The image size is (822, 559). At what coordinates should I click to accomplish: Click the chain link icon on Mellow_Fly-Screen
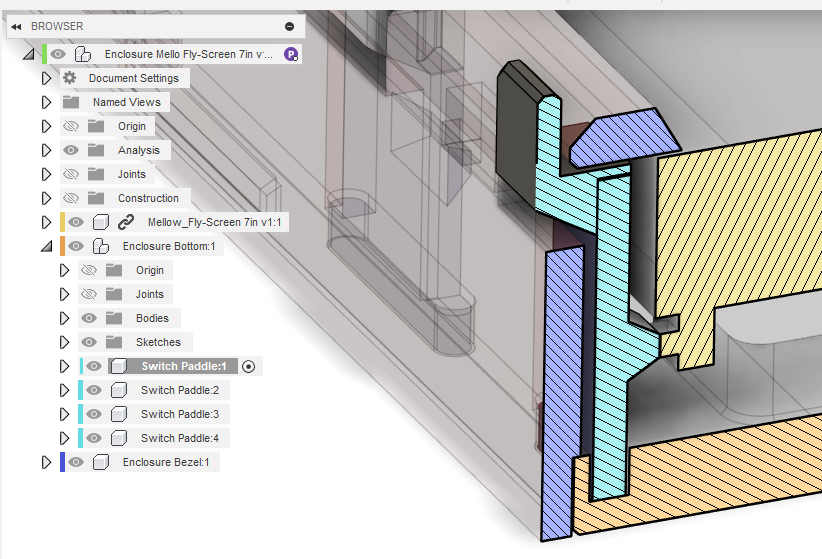(x=126, y=222)
